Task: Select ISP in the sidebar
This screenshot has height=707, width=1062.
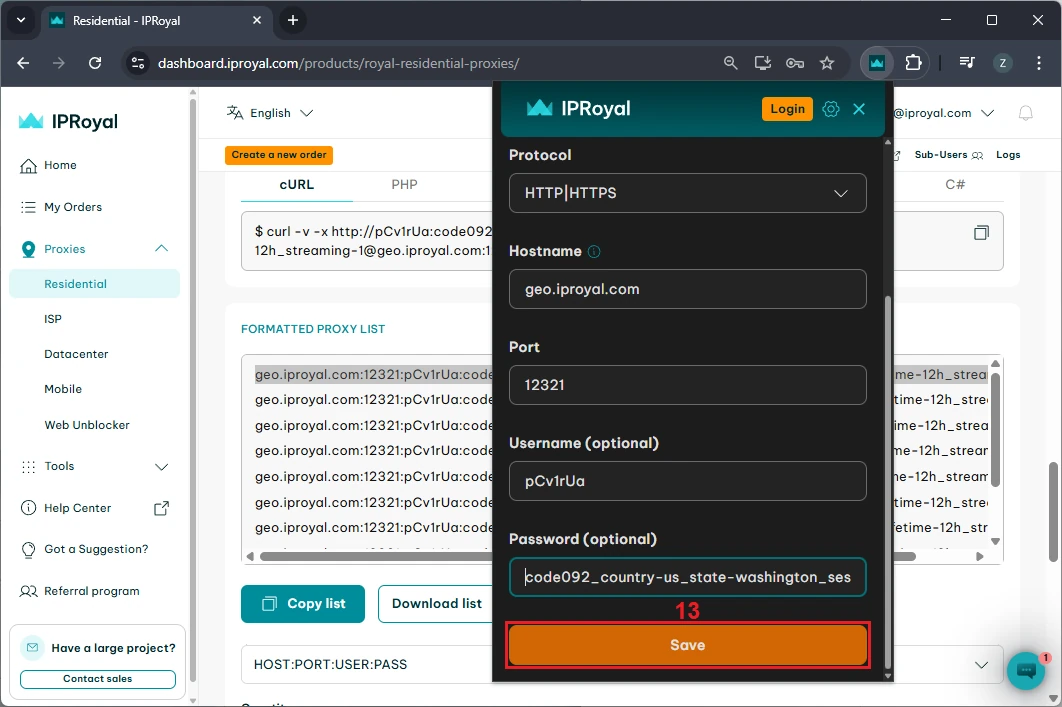Action: coord(53,319)
